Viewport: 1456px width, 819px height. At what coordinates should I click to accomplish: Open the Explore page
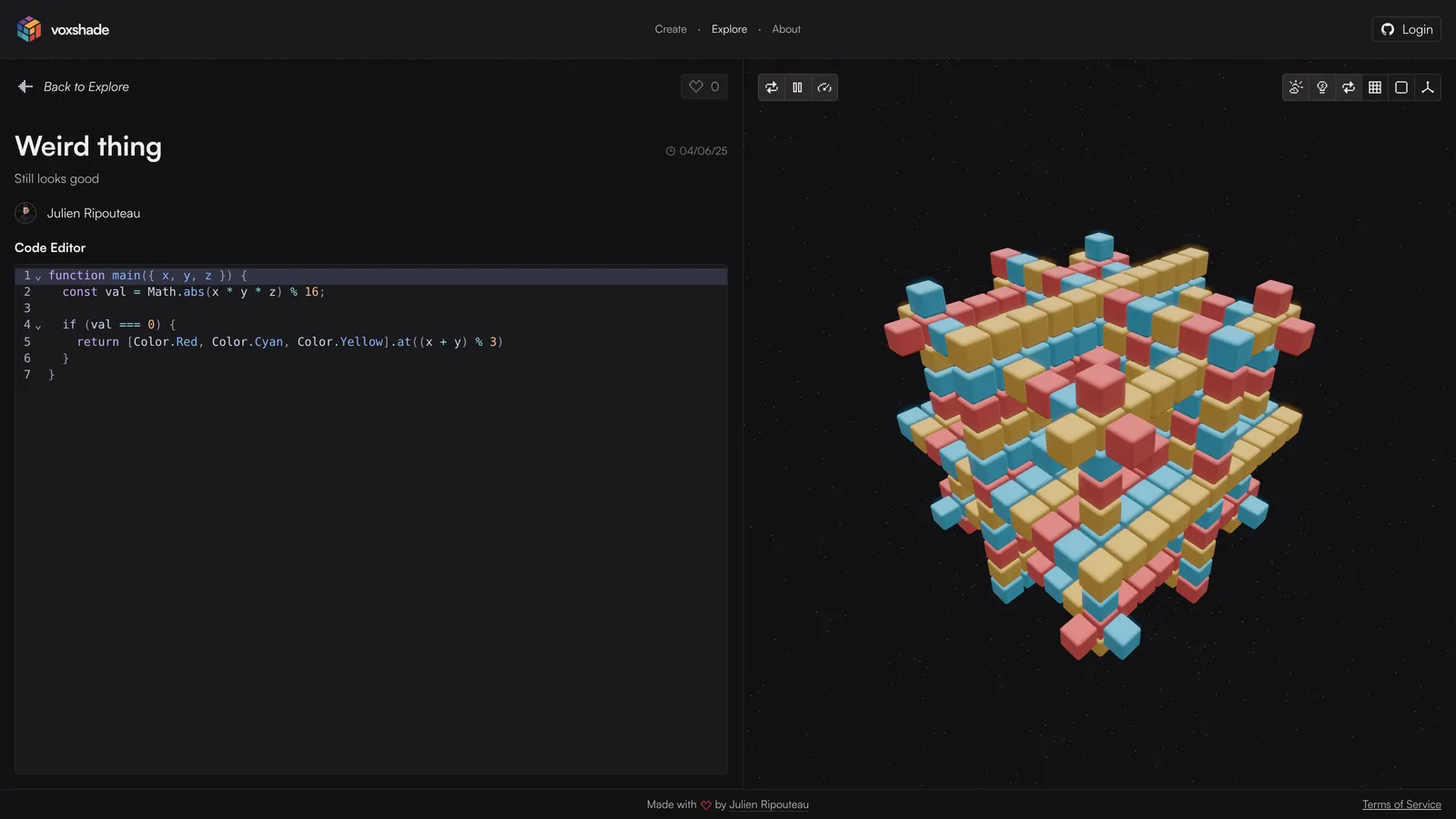729,29
